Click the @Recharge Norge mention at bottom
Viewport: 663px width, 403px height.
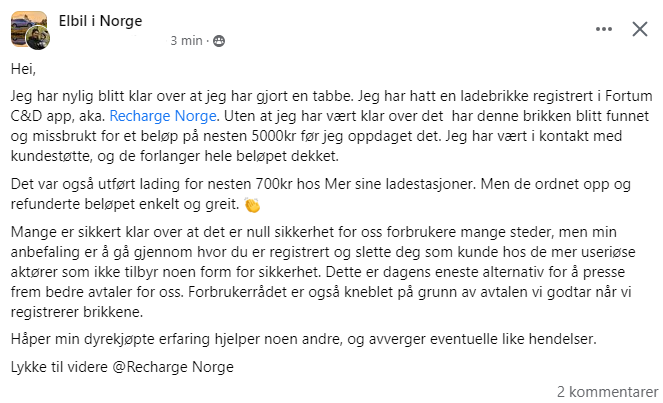coord(173,367)
